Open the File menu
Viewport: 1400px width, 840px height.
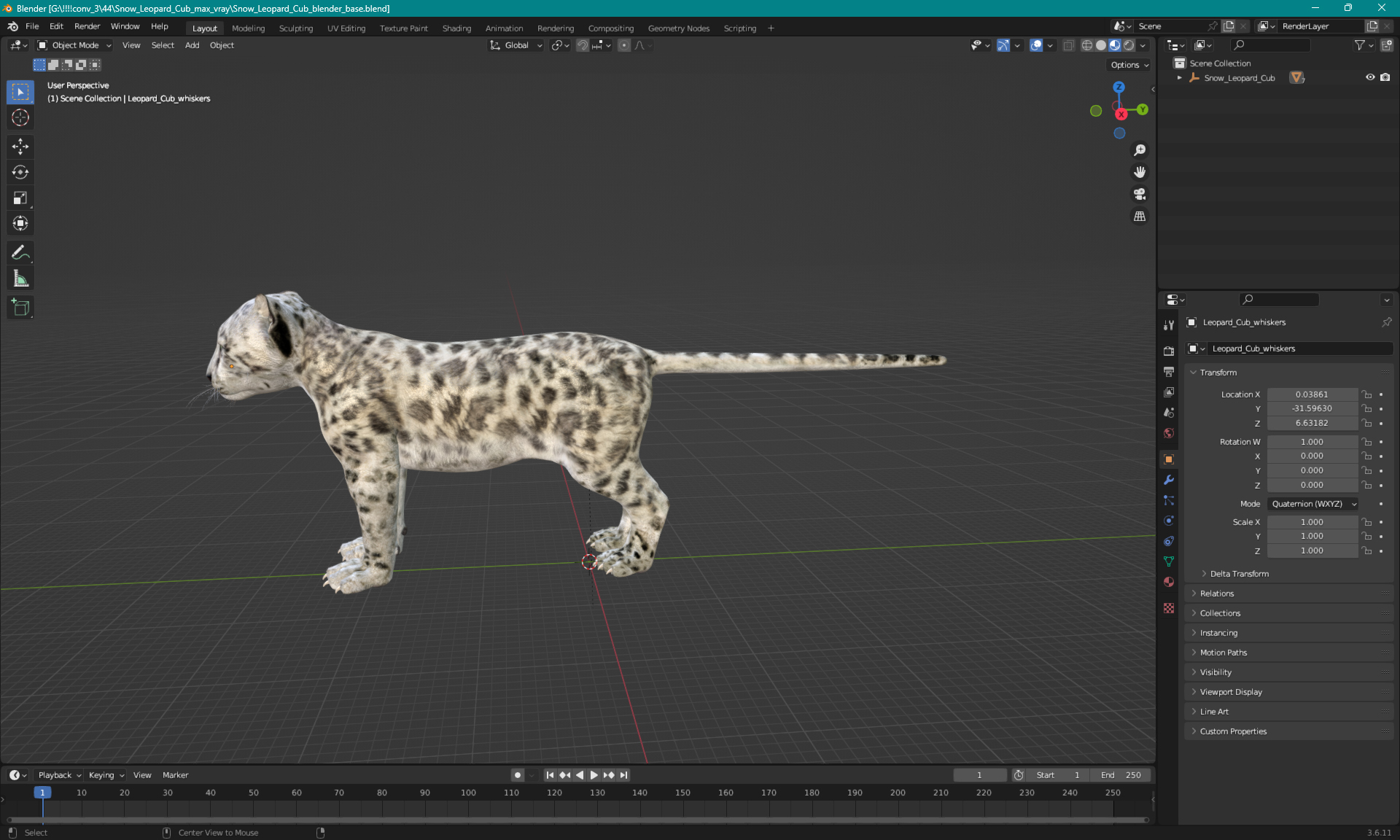pyautogui.click(x=32, y=26)
